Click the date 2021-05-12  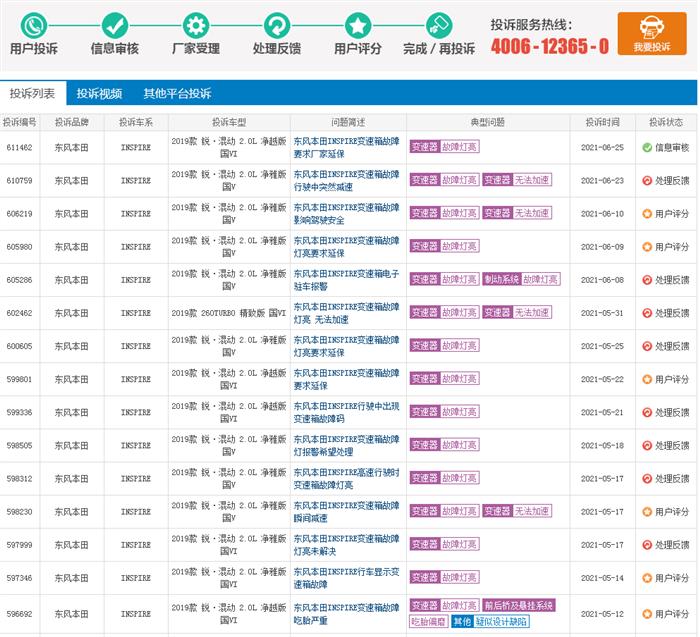(602, 614)
